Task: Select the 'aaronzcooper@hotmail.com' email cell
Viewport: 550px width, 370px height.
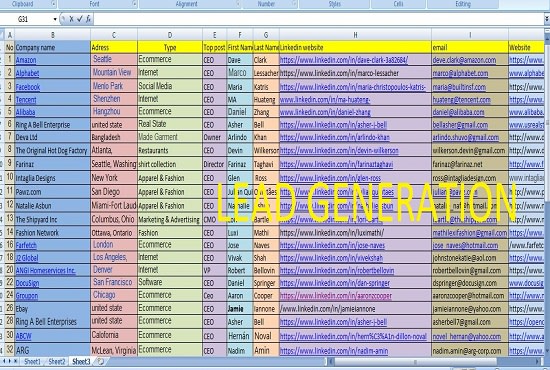Action: click(470, 296)
